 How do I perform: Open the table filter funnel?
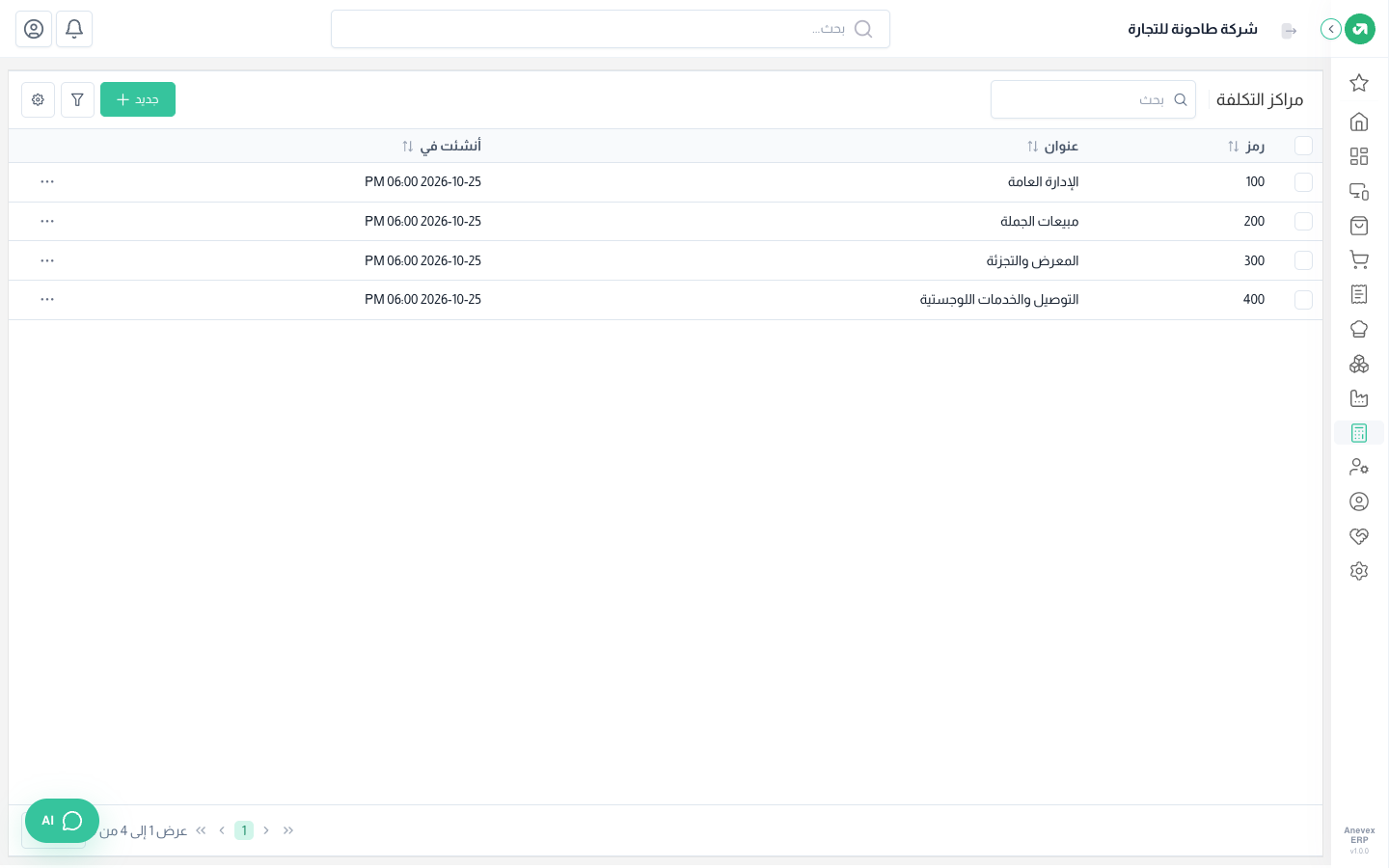pos(77,99)
